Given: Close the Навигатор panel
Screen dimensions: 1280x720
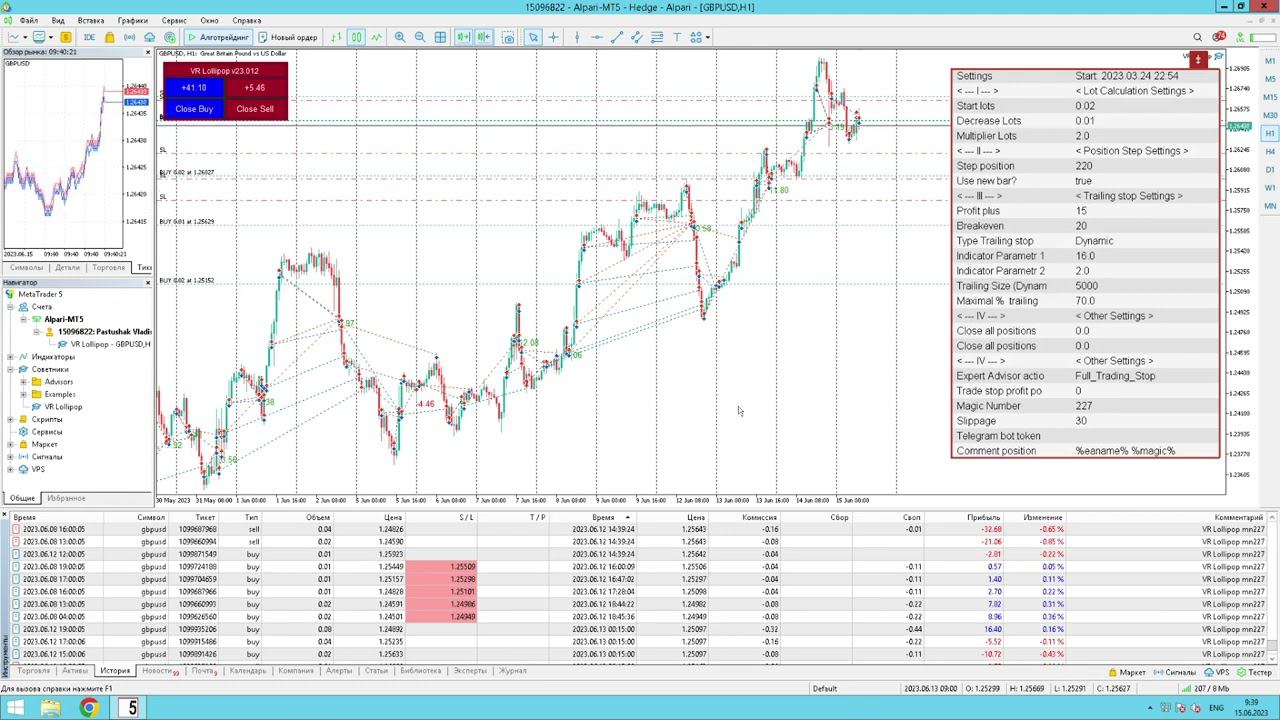Looking at the screenshot, I should pyautogui.click(x=148, y=283).
